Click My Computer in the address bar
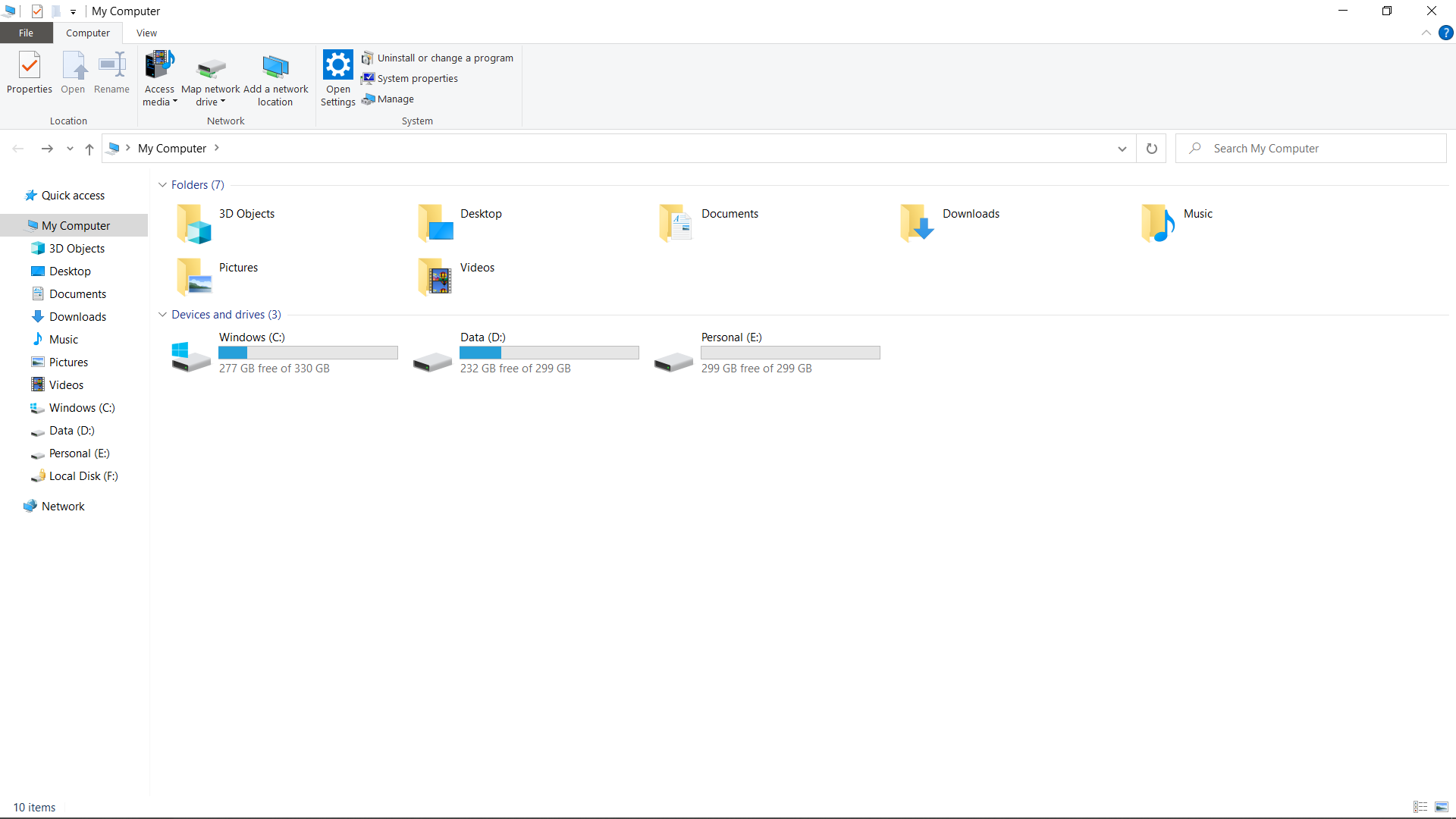Image resolution: width=1456 pixels, height=819 pixels. [172, 149]
